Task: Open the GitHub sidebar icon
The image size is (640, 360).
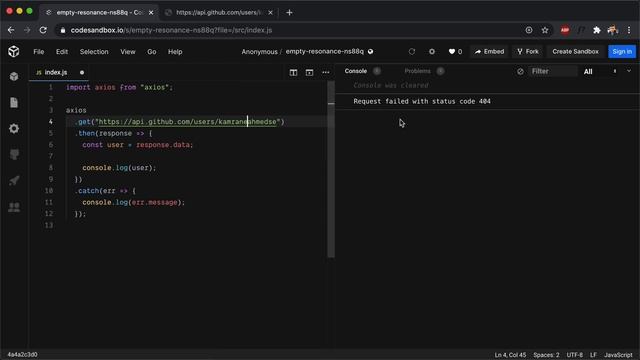Action: pyautogui.click(x=14, y=155)
